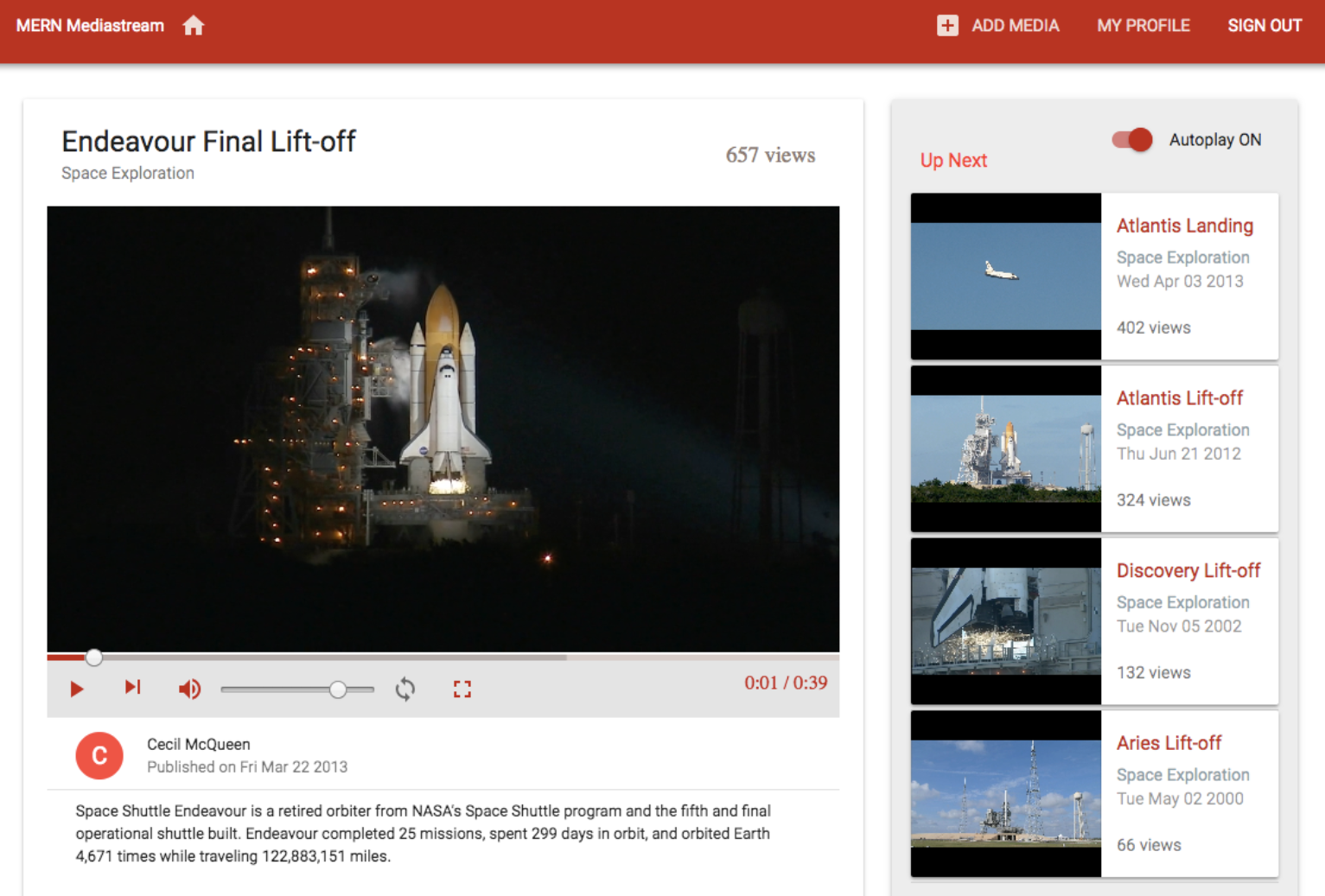The height and width of the screenshot is (896, 1325).
Task: Click the home icon in the header
Action: click(x=193, y=25)
